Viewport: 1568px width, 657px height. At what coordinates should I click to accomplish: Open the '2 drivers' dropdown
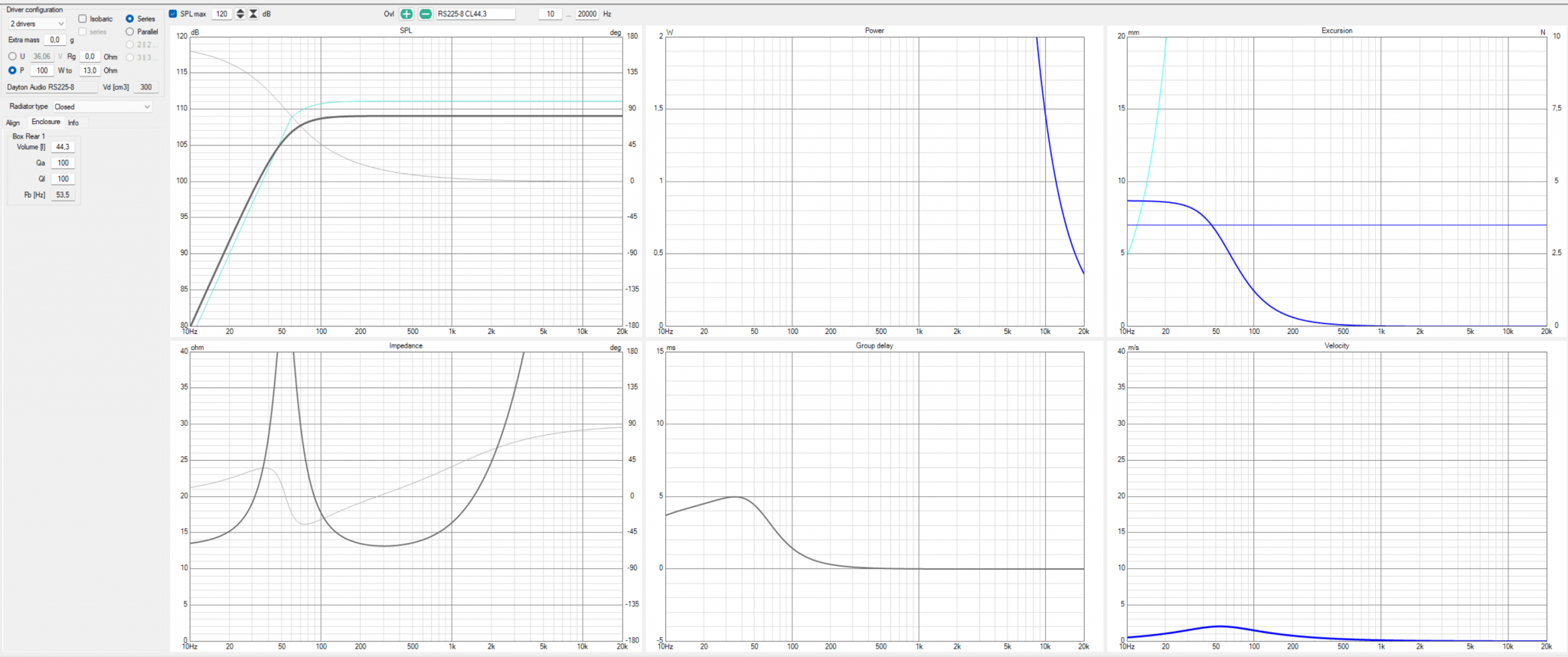(x=37, y=24)
